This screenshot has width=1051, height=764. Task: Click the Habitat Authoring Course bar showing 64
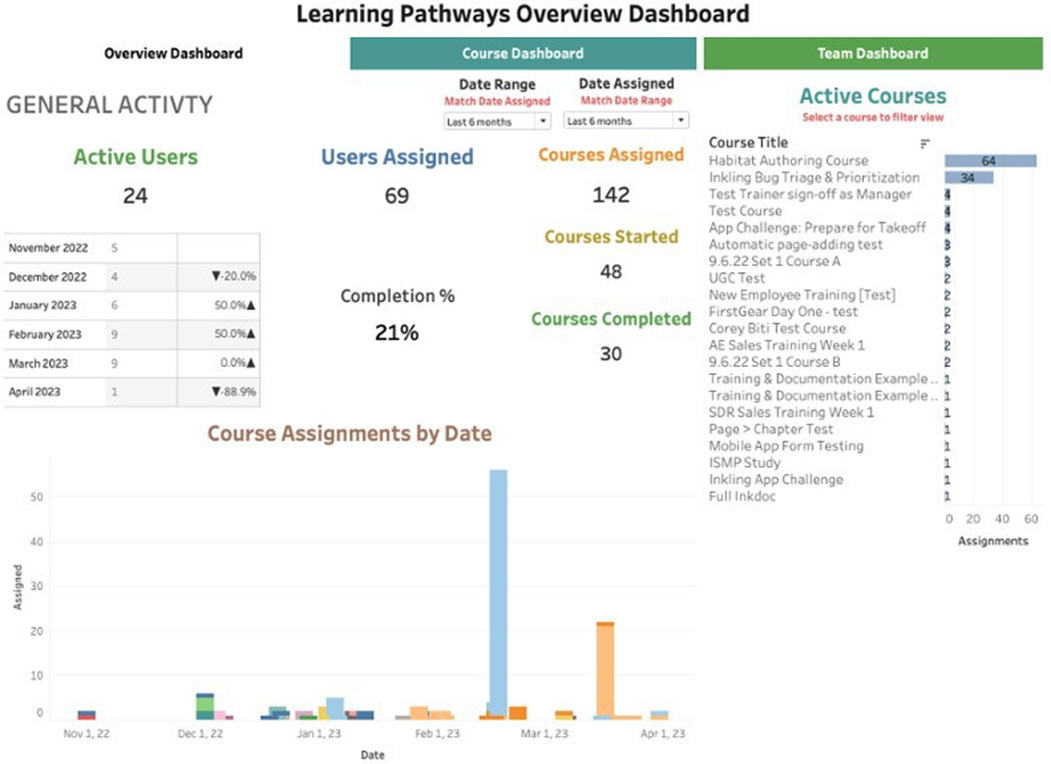pos(990,161)
